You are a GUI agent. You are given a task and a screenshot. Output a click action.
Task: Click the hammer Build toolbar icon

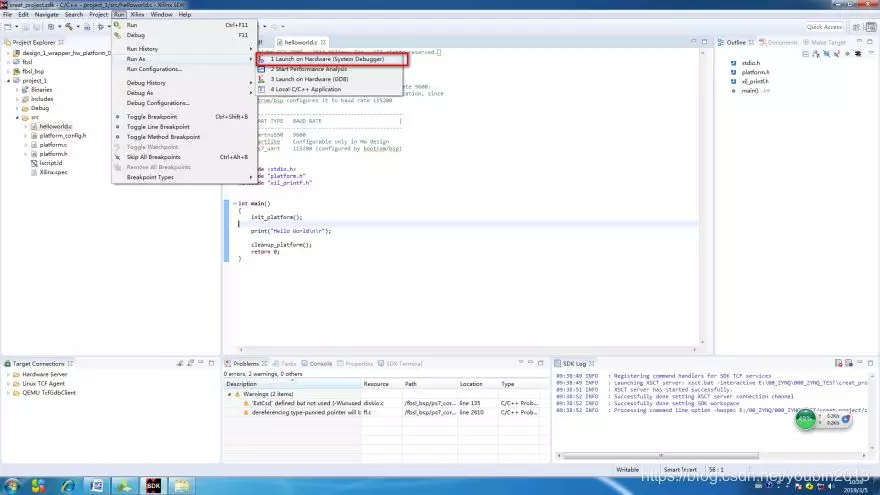(x=68, y=26)
